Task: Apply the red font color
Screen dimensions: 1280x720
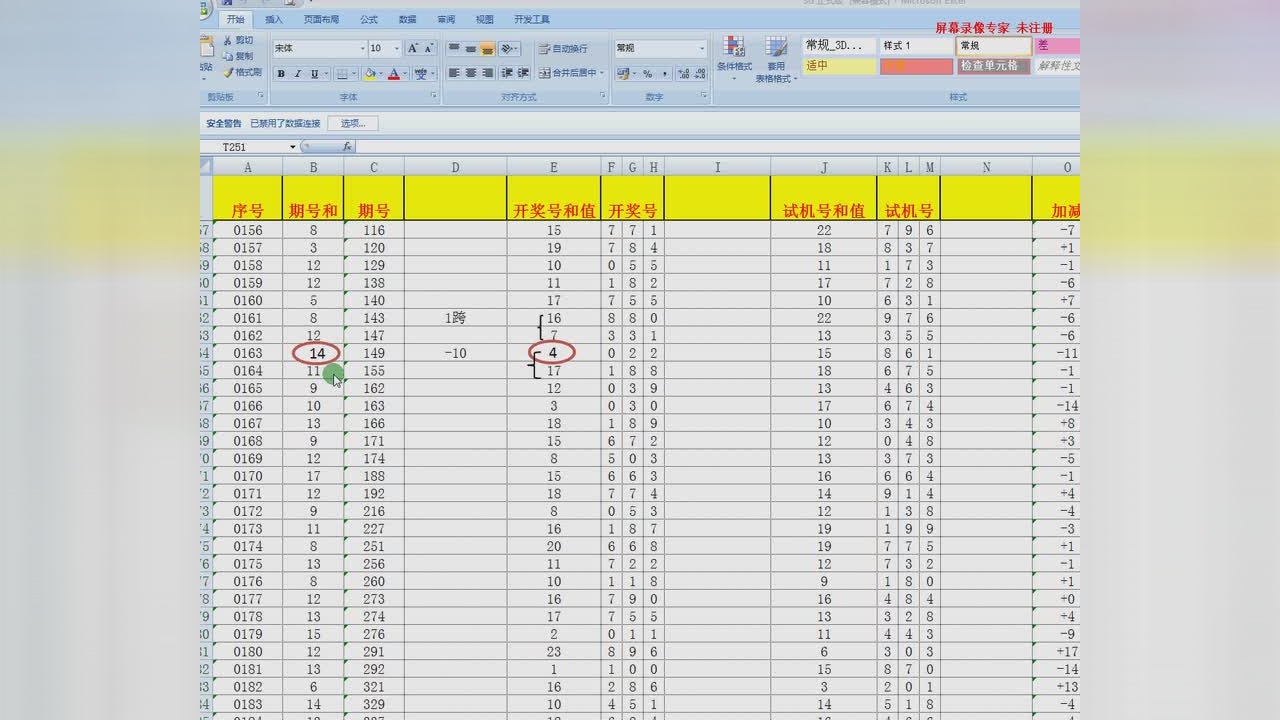Action: [x=394, y=73]
